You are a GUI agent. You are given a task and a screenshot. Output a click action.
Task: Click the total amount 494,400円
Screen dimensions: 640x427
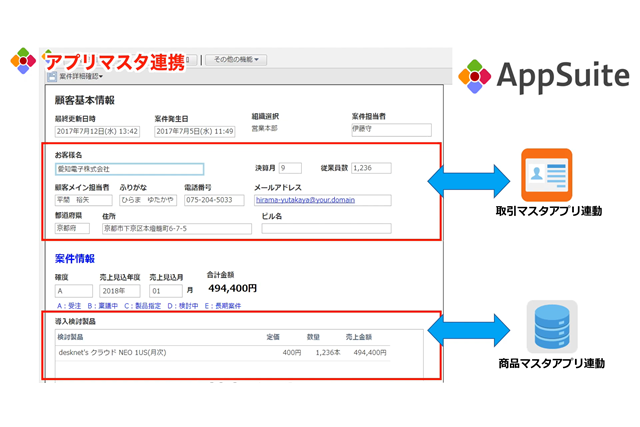click(x=233, y=289)
